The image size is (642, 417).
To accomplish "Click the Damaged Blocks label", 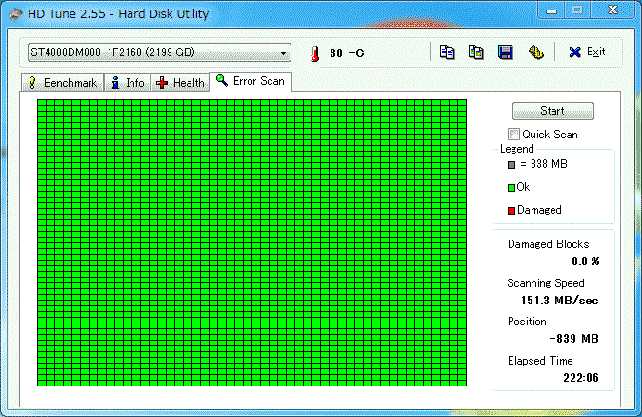I will (x=548, y=244).
